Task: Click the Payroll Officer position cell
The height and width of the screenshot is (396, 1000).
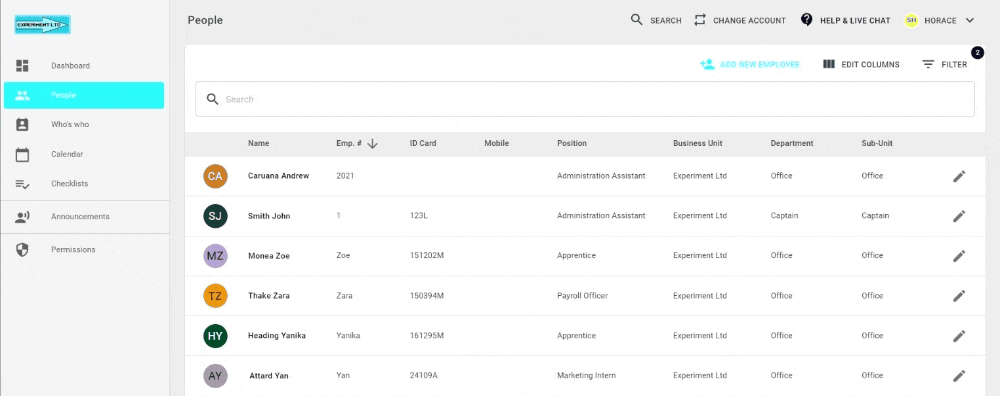Action: 582,296
